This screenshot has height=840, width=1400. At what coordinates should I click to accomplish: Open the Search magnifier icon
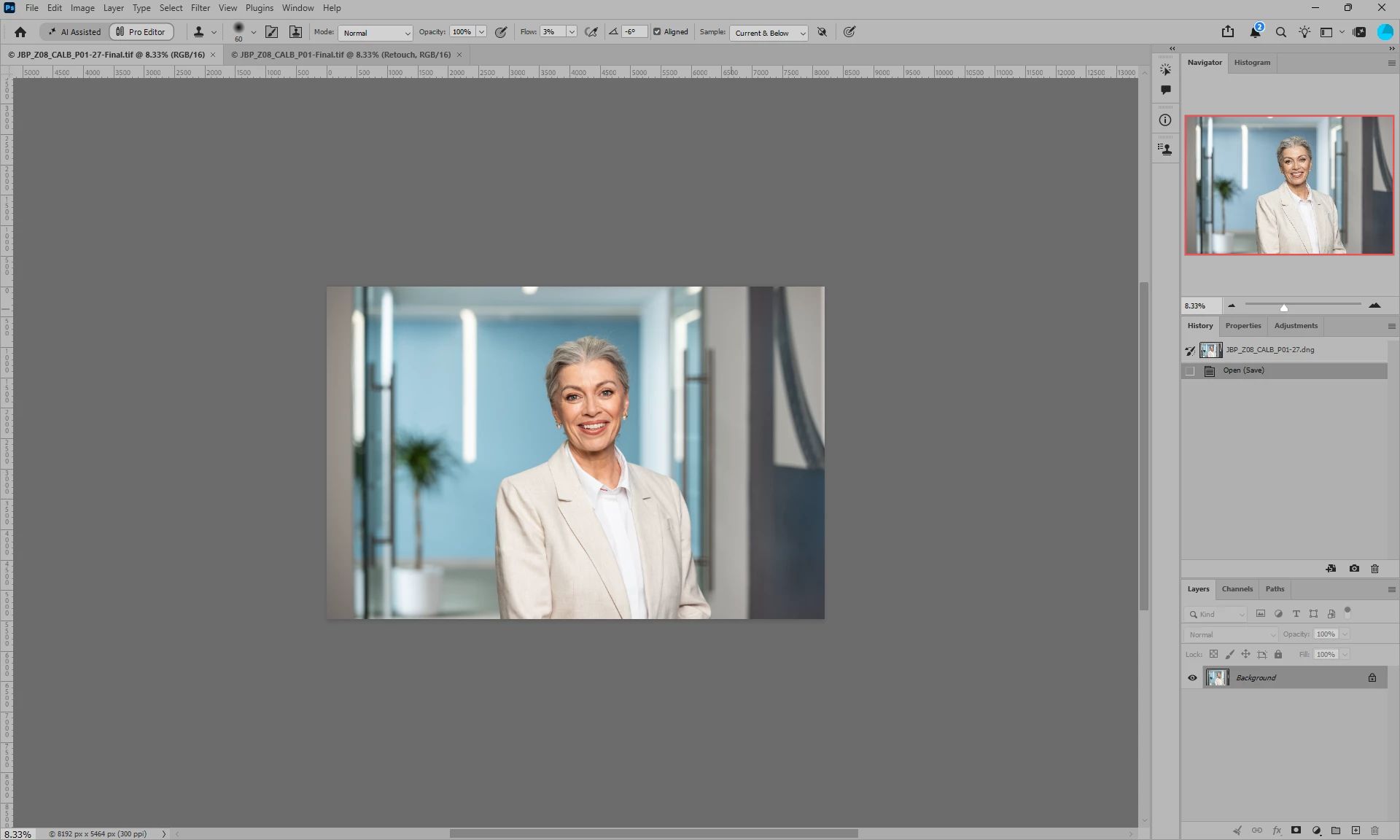1280,32
